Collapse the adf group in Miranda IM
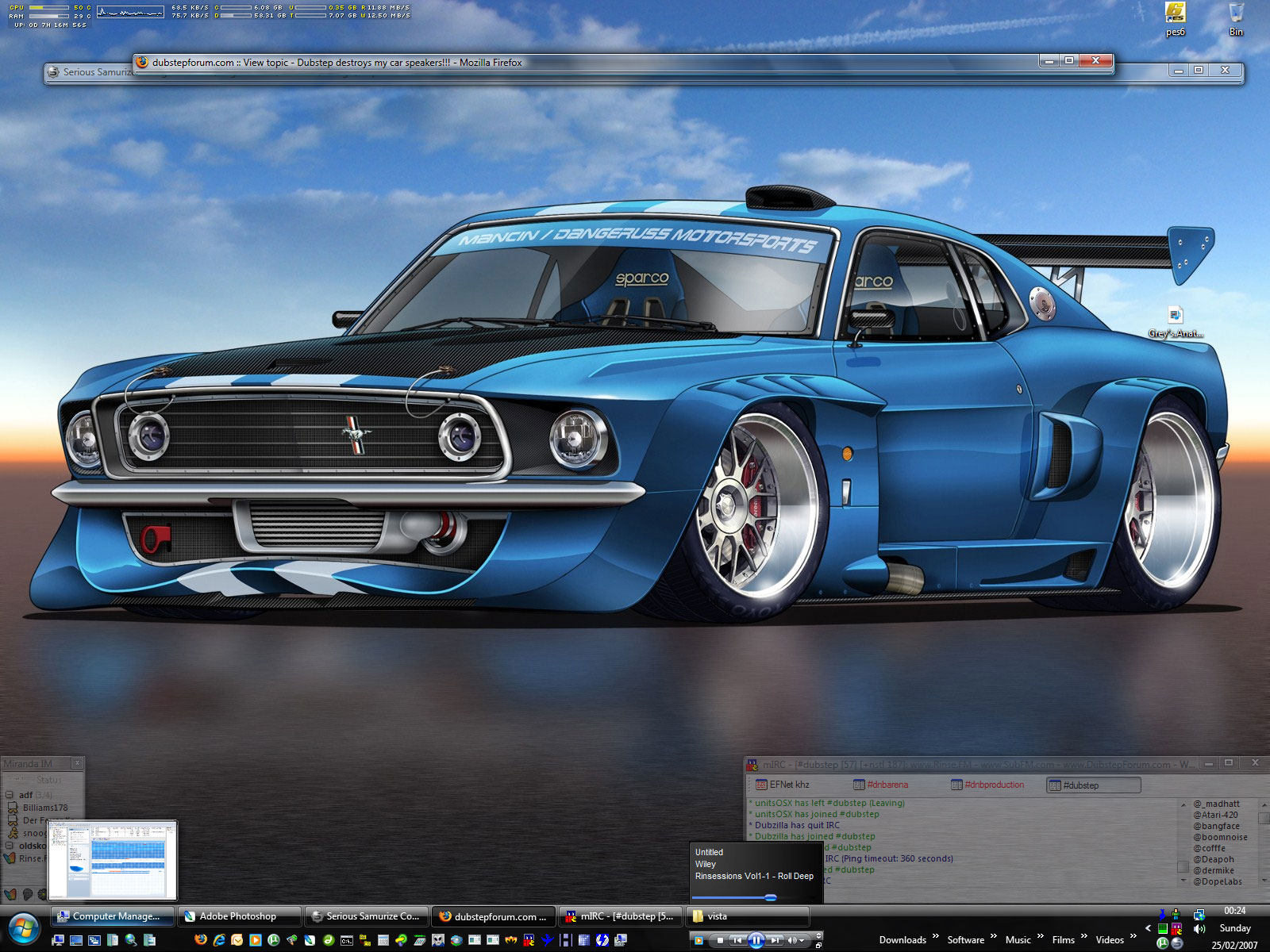The width and height of the screenshot is (1270, 952). (x=10, y=795)
